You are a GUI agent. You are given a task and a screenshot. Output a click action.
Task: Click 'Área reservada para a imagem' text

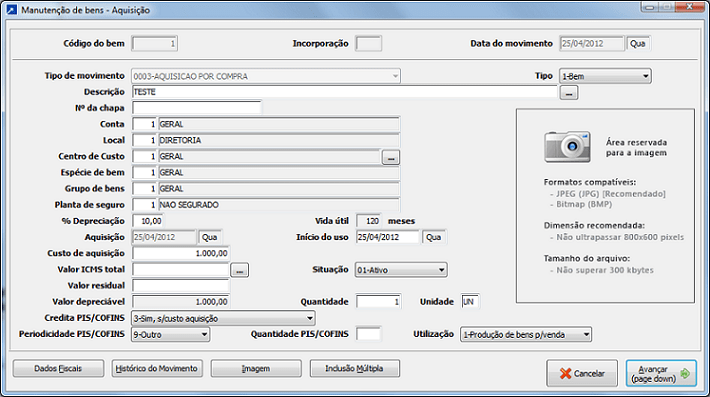(636, 148)
